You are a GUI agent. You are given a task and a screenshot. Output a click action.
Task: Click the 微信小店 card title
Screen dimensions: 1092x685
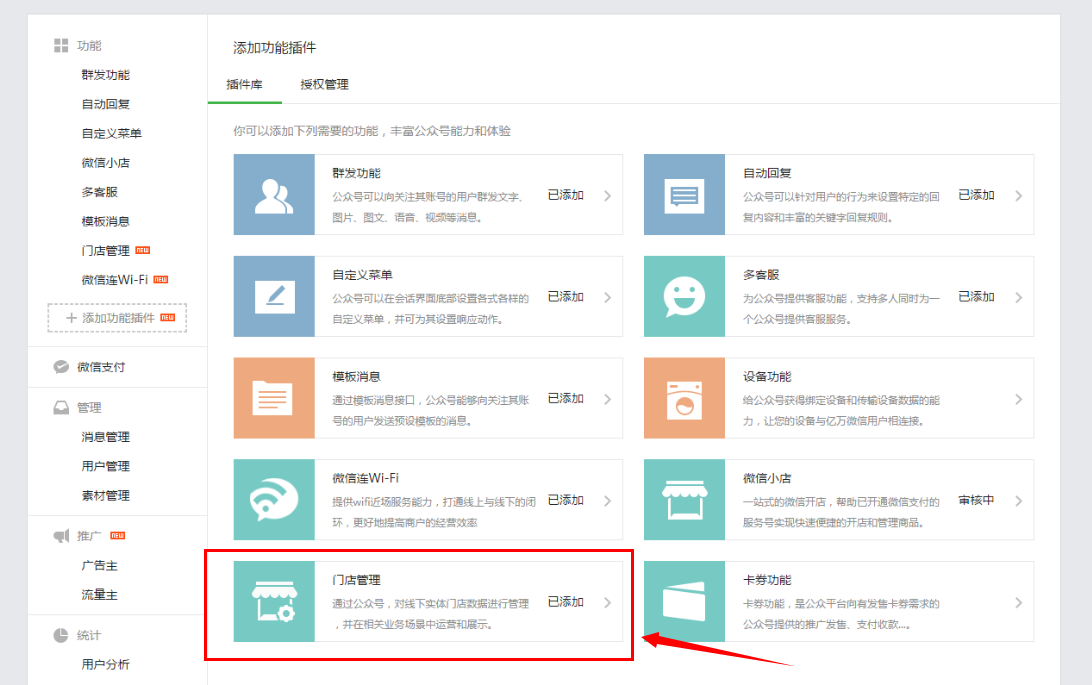tap(767, 478)
